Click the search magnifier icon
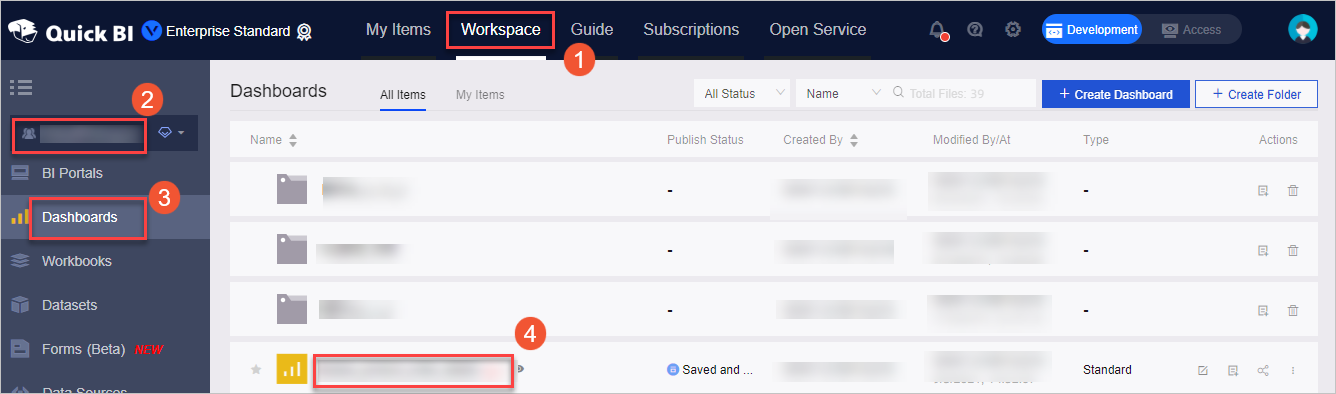The width and height of the screenshot is (1336, 394). (898, 93)
